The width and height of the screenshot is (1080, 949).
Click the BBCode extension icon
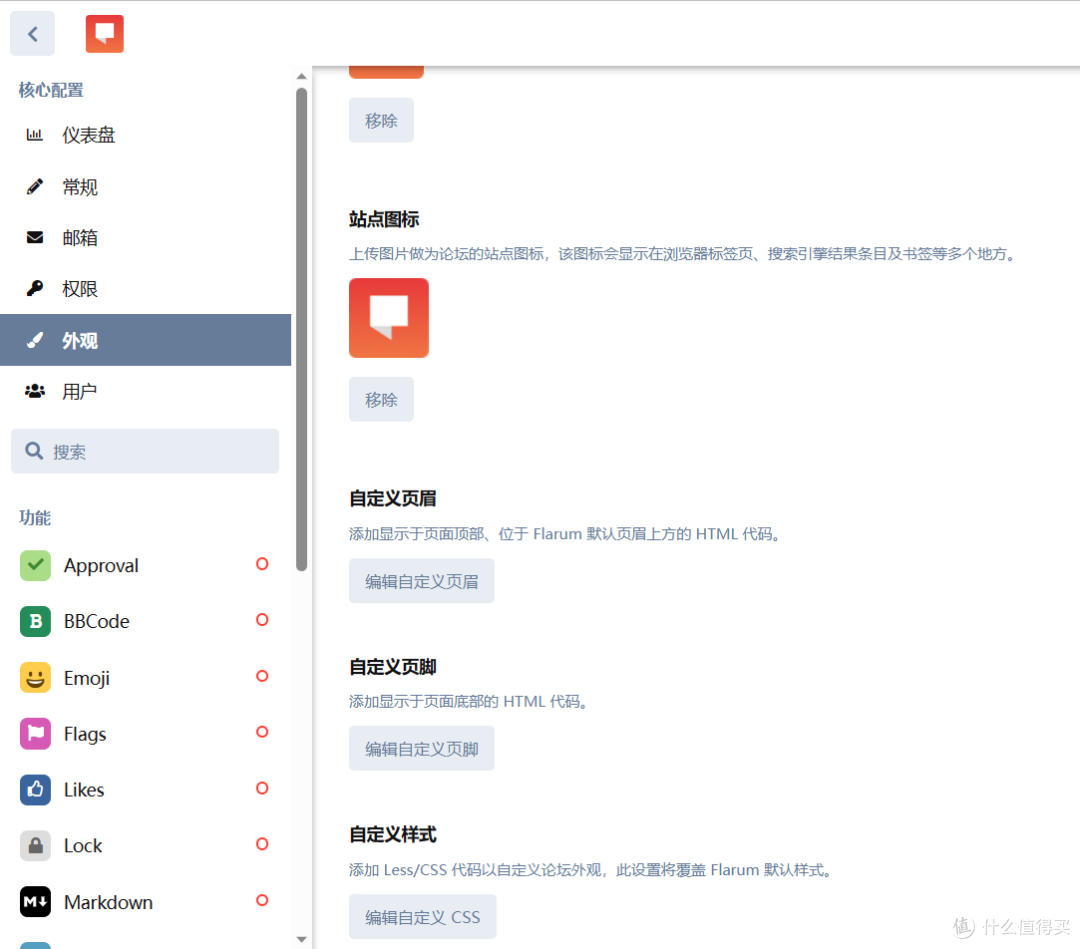(x=35, y=621)
